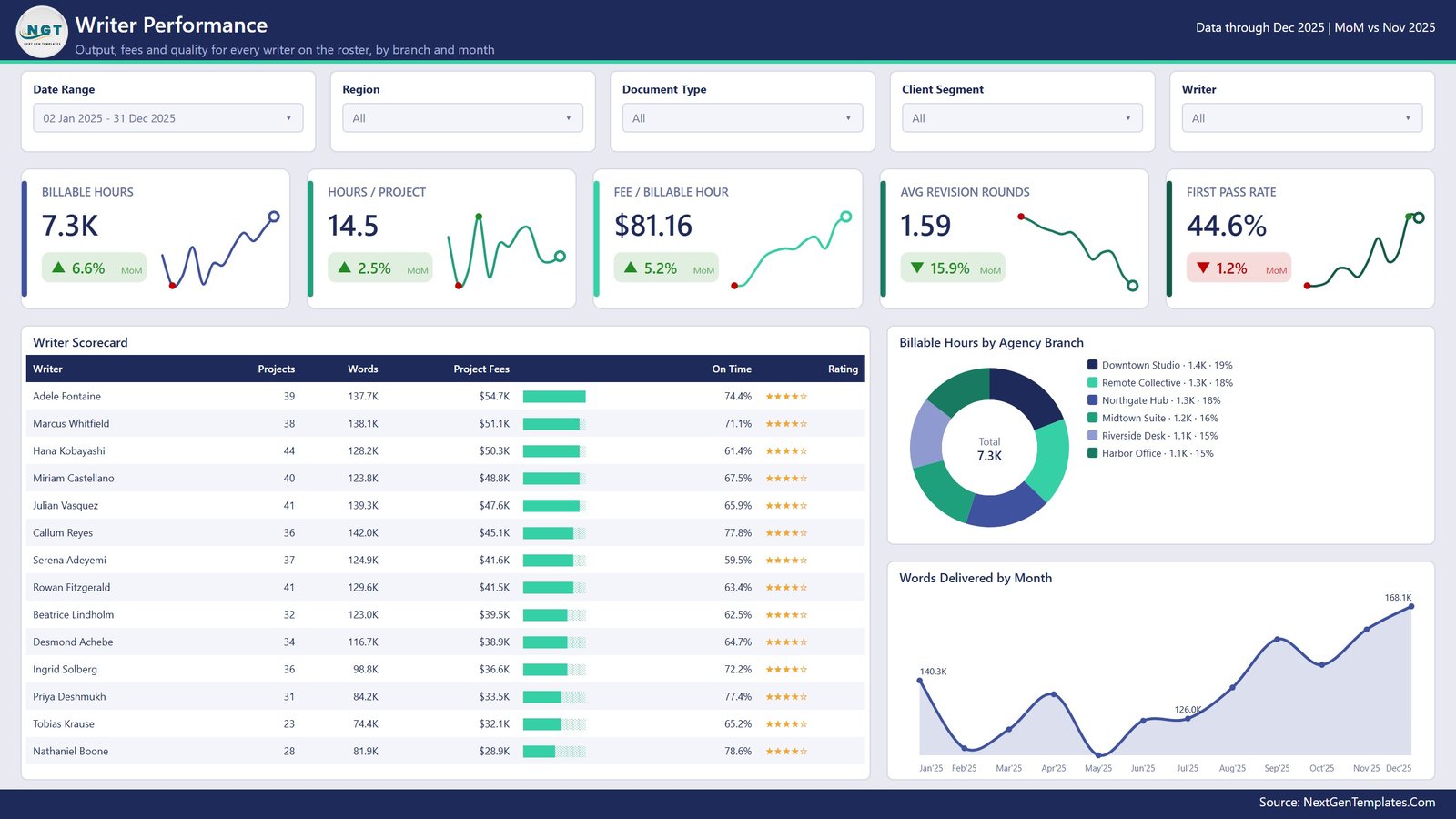Sort table by Project Fees column header
This screenshot has height=819, width=1456.
481,369
